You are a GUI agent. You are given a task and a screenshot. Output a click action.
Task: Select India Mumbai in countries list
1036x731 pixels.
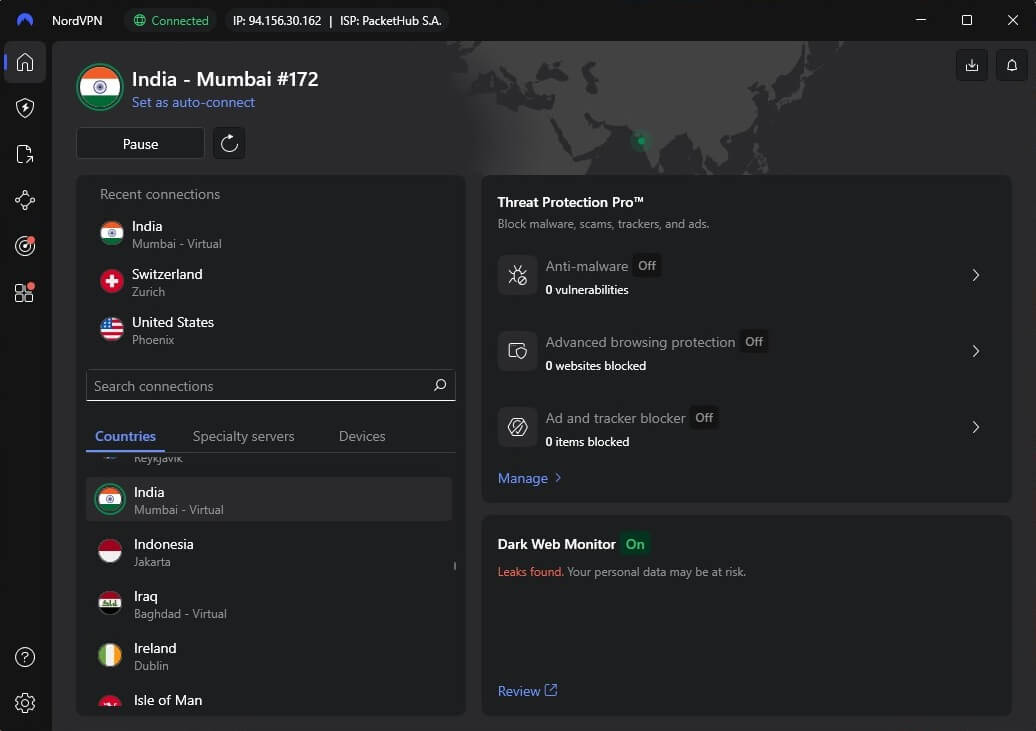click(x=269, y=500)
